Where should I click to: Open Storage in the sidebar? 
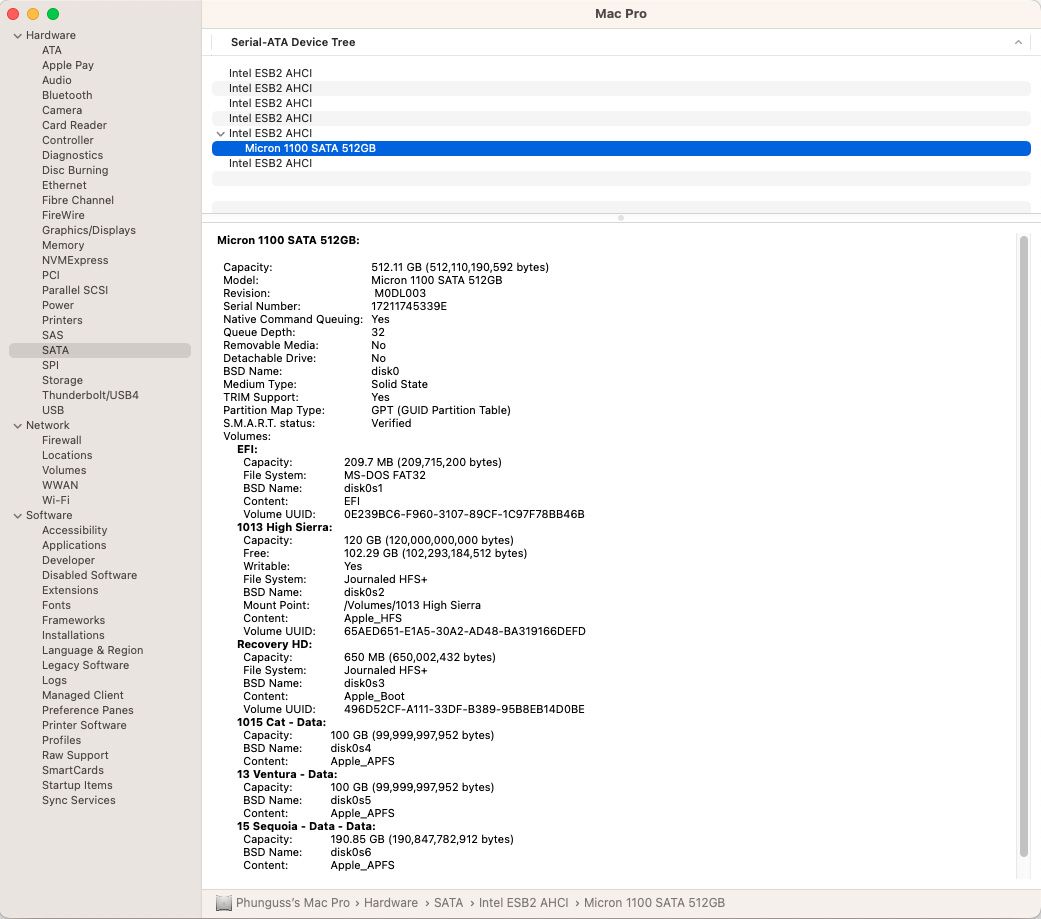[62, 380]
